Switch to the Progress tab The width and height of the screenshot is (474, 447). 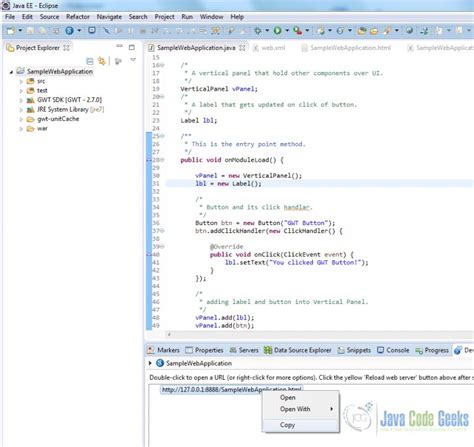[432, 350]
